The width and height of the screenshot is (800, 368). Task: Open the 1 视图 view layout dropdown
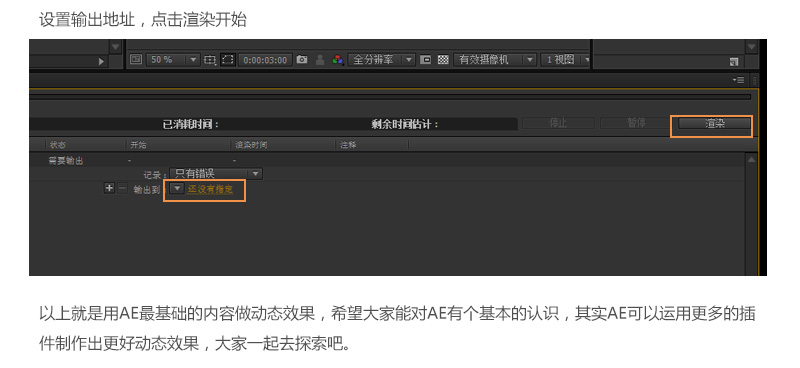pyautogui.click(x=565, y=60)
